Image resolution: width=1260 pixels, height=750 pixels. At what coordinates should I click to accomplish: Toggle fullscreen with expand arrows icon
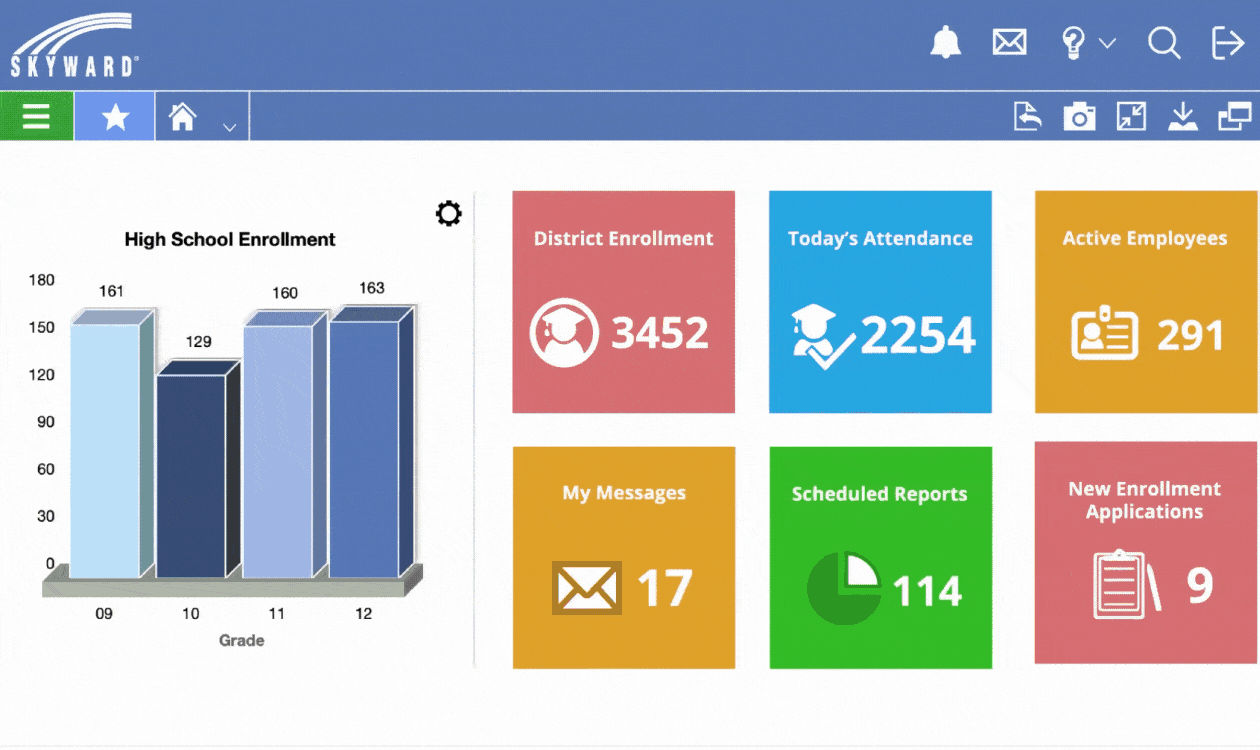click(x=1131, y=117)
